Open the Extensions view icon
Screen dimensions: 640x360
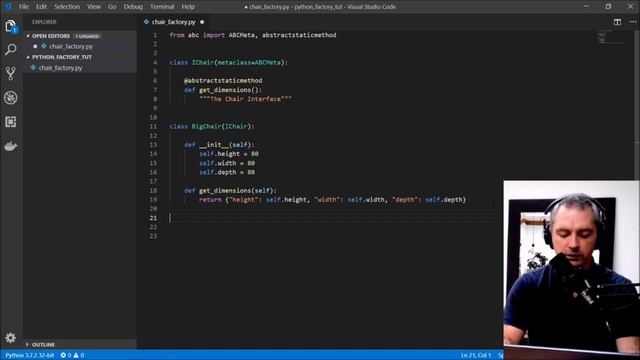point(11,122)
